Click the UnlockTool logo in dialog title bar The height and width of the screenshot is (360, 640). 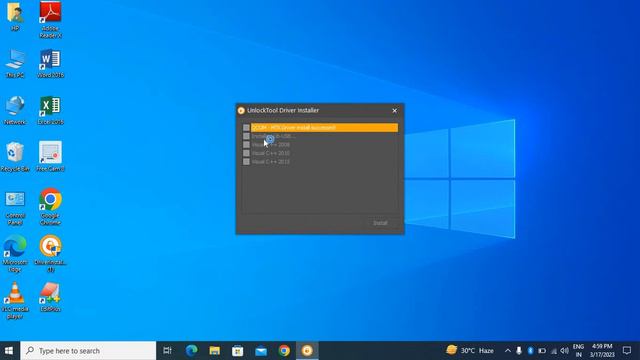(x=241, y=111)
